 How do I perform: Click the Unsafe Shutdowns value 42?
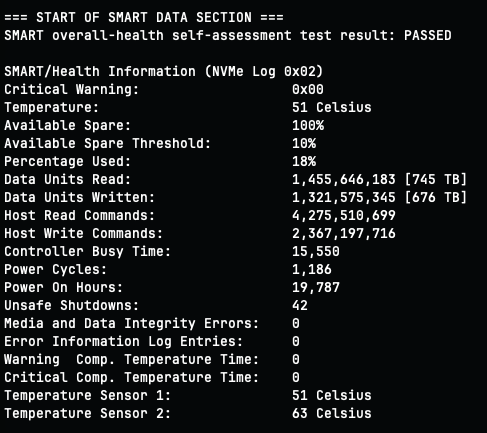(x=300, y=305)
